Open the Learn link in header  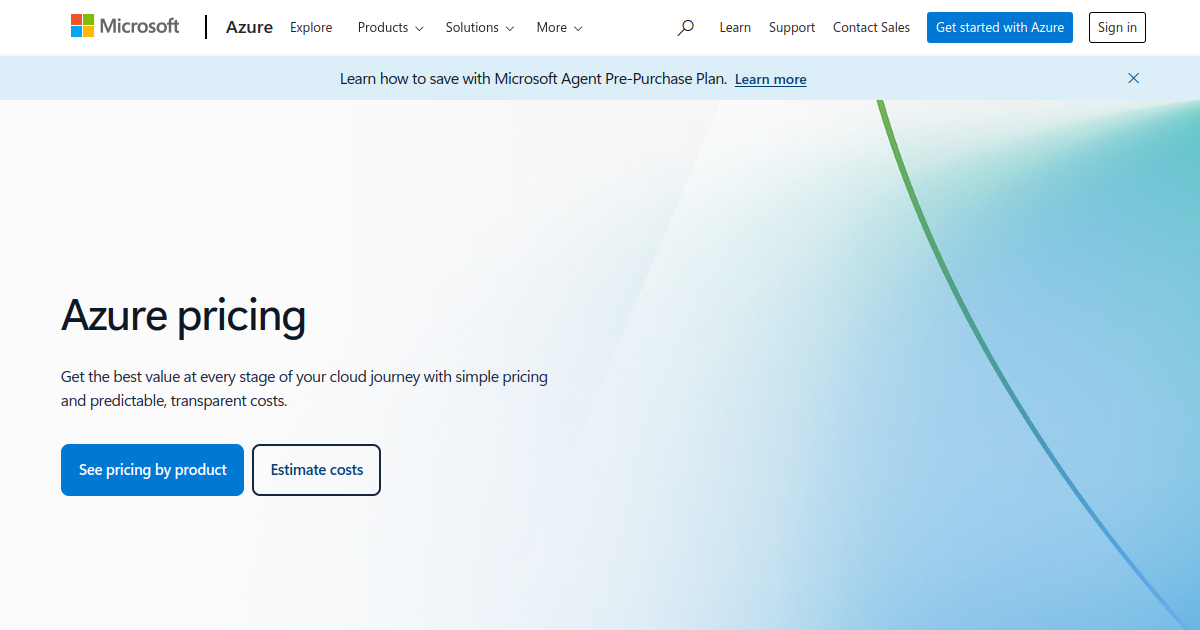point(735,28)
